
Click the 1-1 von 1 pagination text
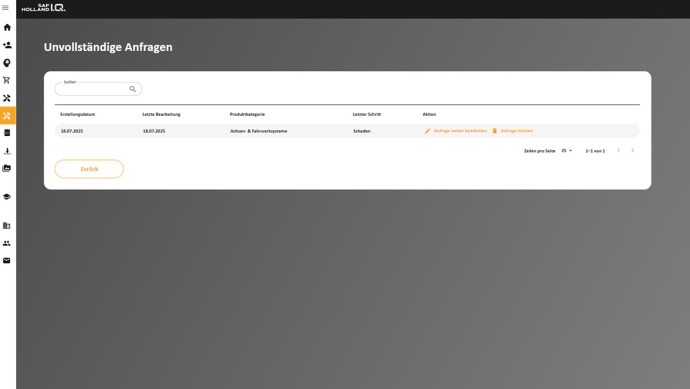point(595,151)
